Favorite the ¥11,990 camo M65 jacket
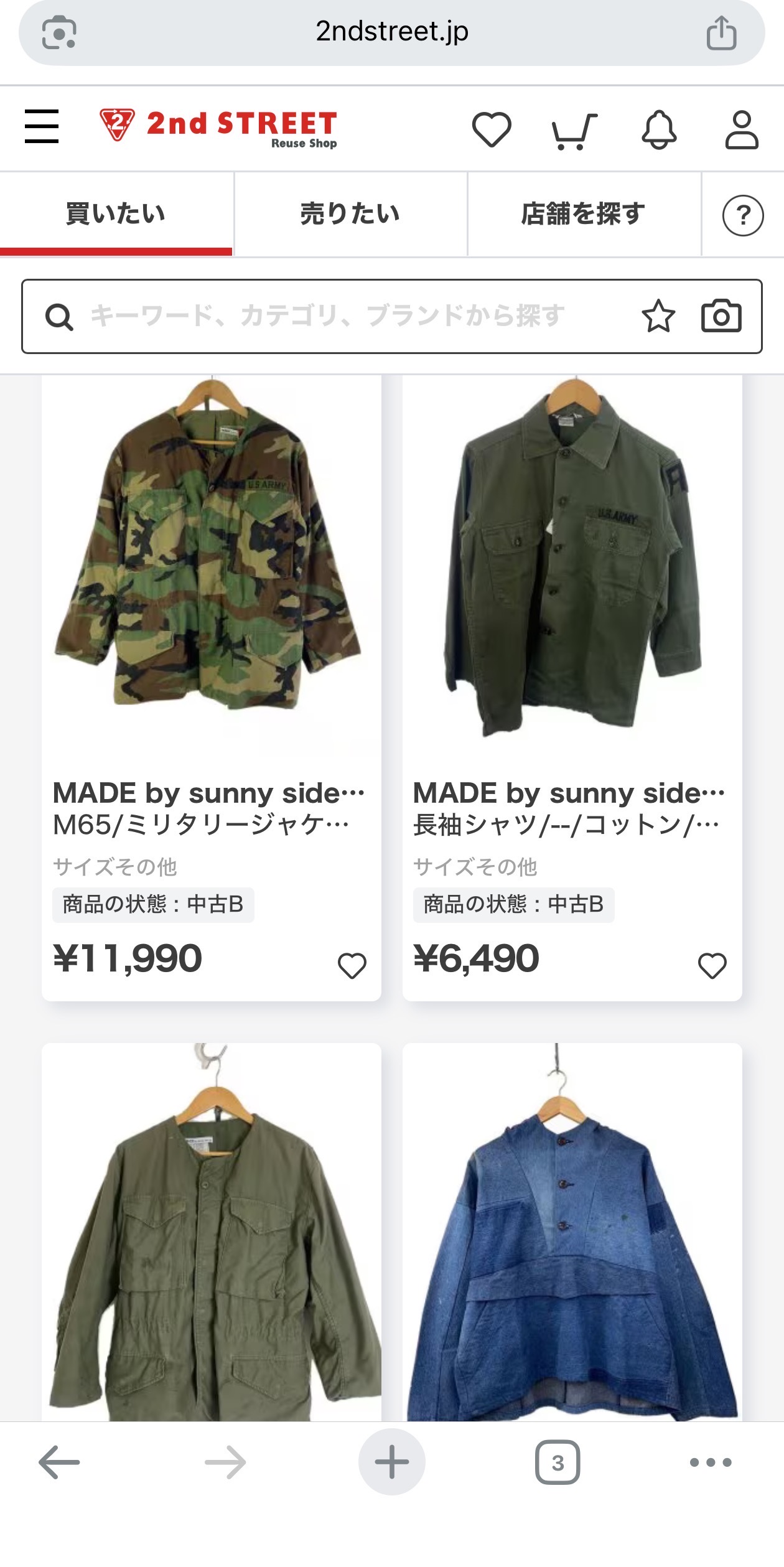Screen dimensions: 784x1567 pos(352,965)
